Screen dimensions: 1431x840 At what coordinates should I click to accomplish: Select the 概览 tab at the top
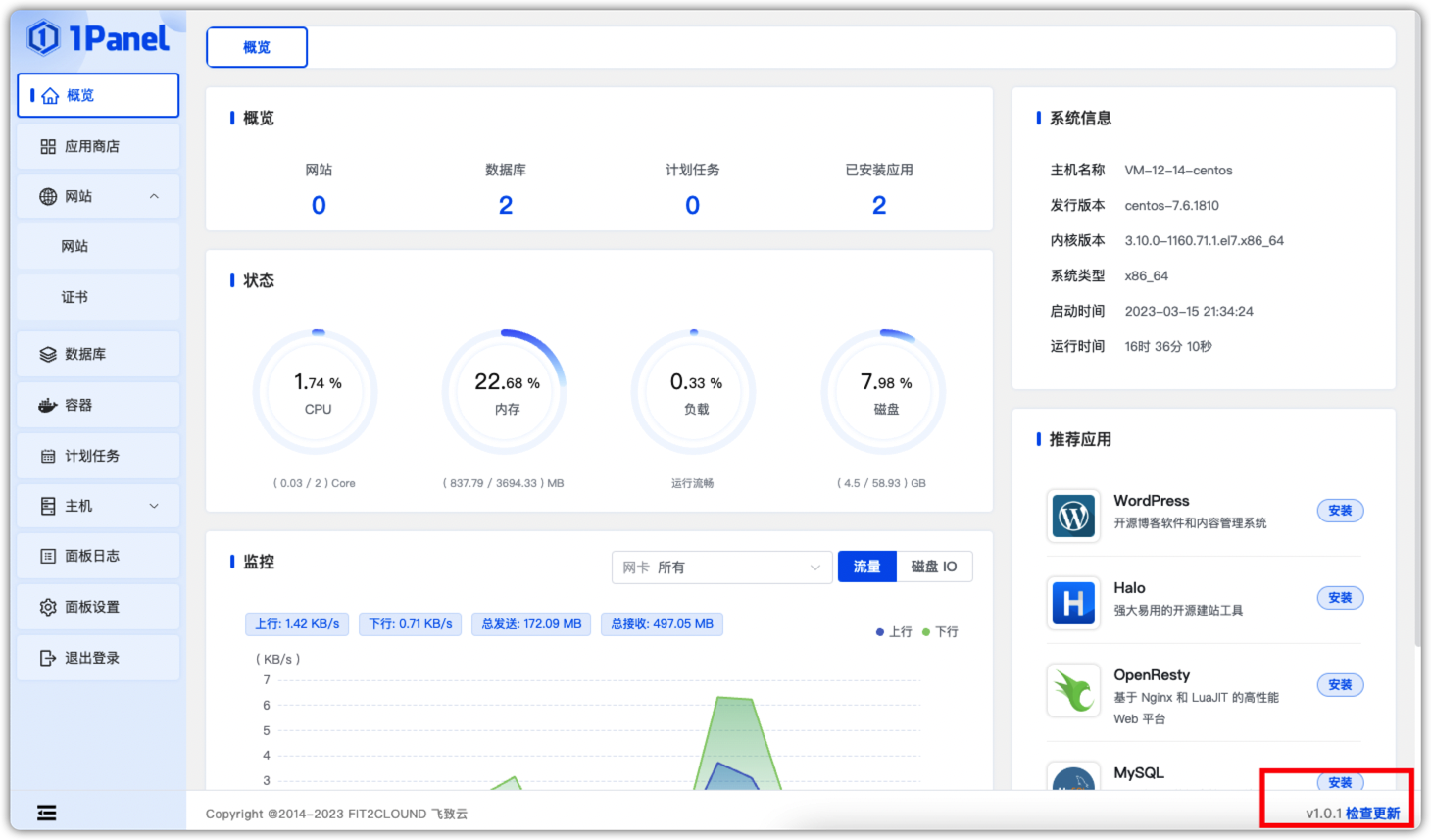[x=256, y=46]
